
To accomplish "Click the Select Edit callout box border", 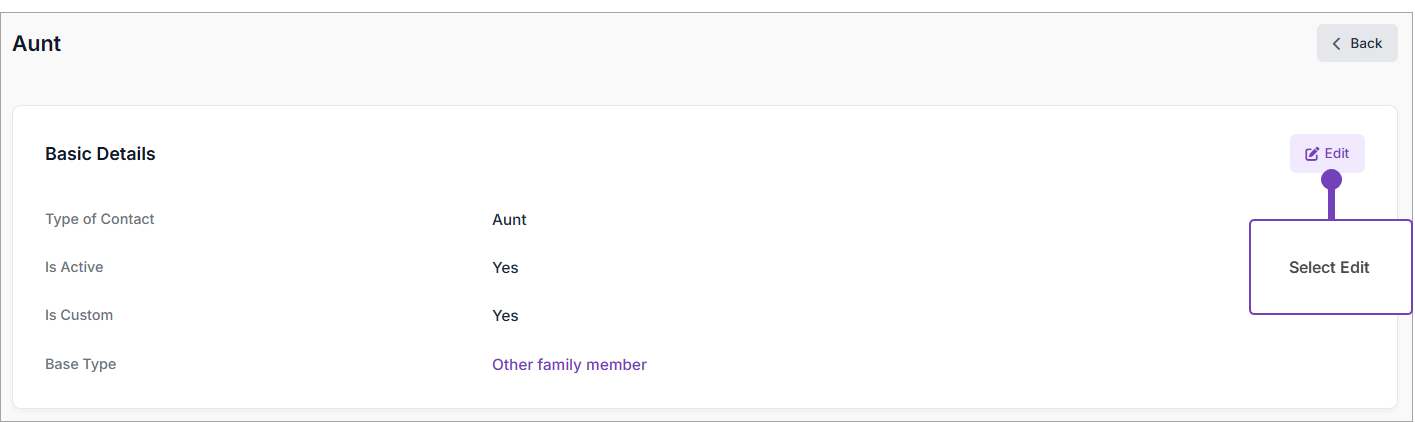I will coord(1251,290).
